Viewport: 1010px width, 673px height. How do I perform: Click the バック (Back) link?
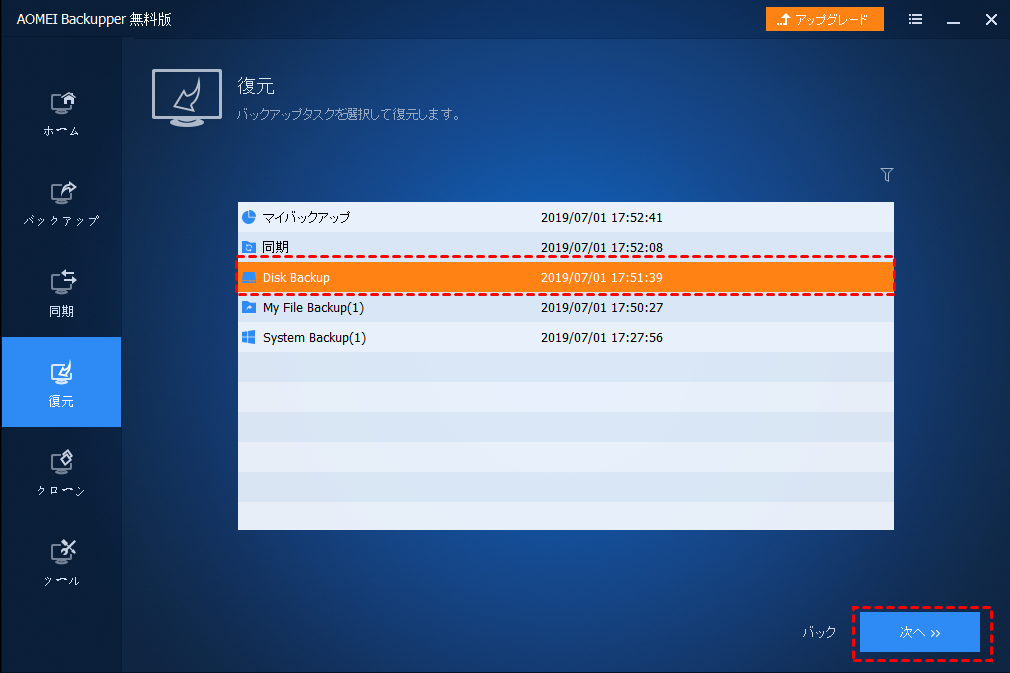[819, 632]
